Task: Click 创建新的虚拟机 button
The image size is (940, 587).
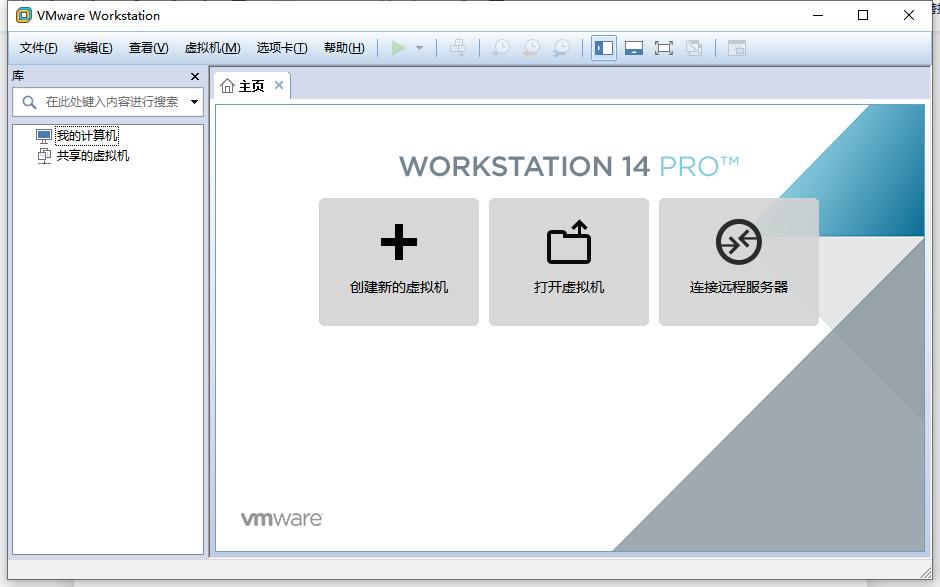Action: [398, 261]
